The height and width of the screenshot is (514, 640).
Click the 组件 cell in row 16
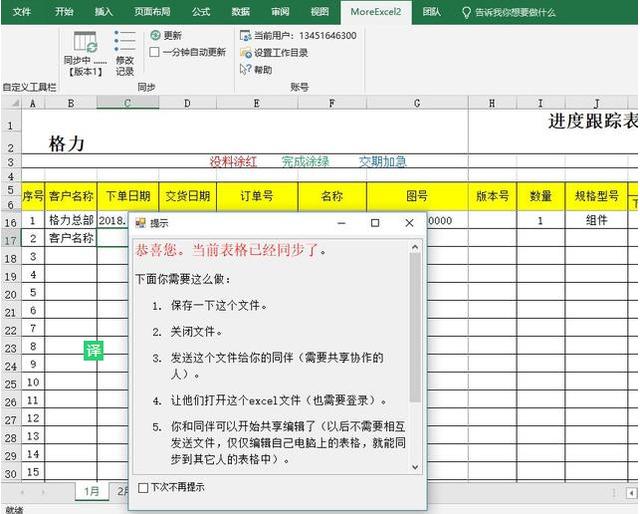tap(596, 220)
